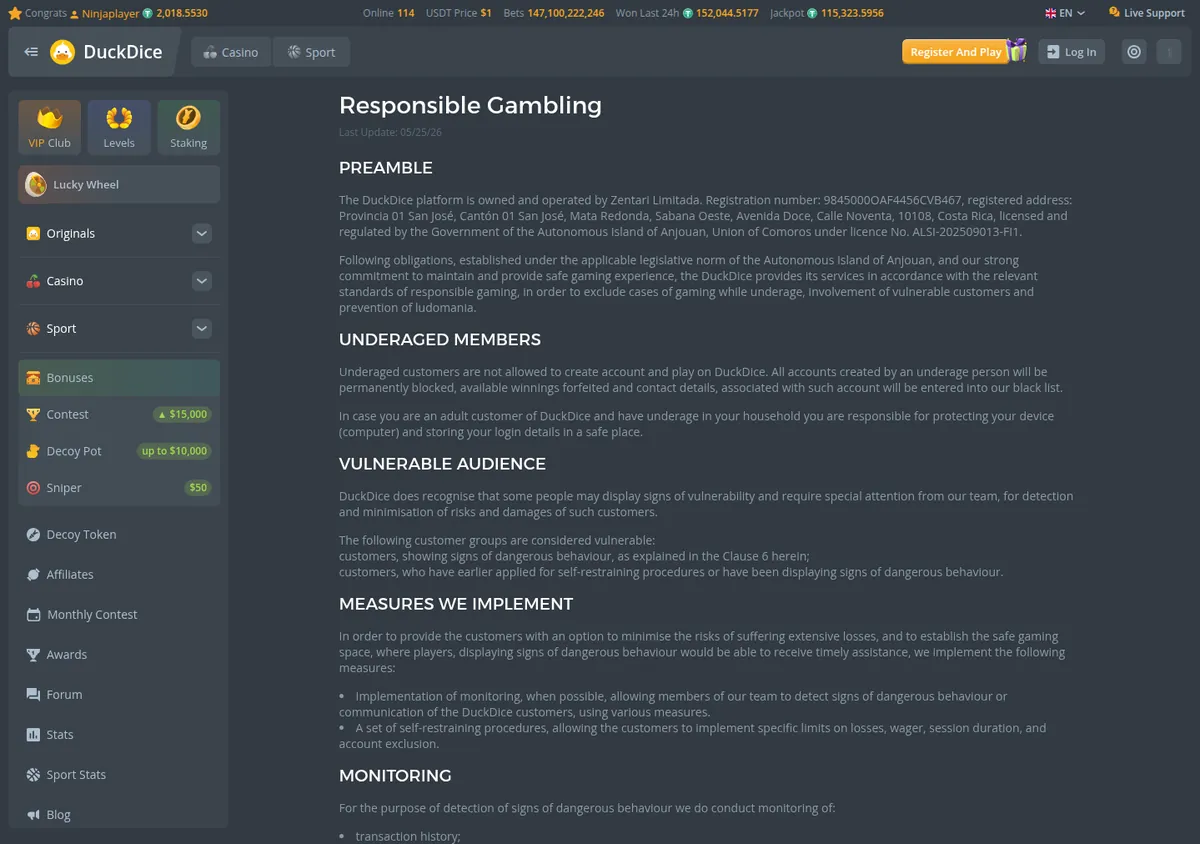Expand the Sport section chevron

tap(202, 328)
